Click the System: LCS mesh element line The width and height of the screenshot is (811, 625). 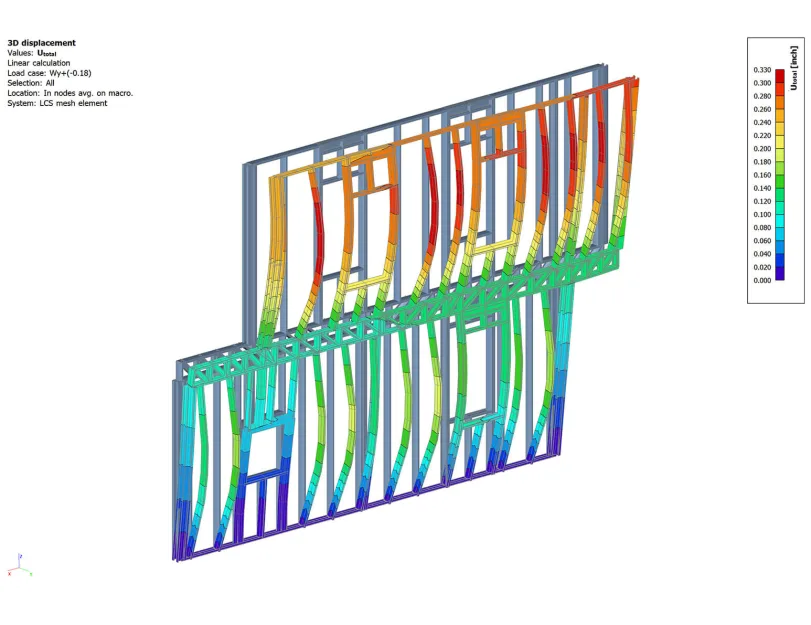[57, 103]
